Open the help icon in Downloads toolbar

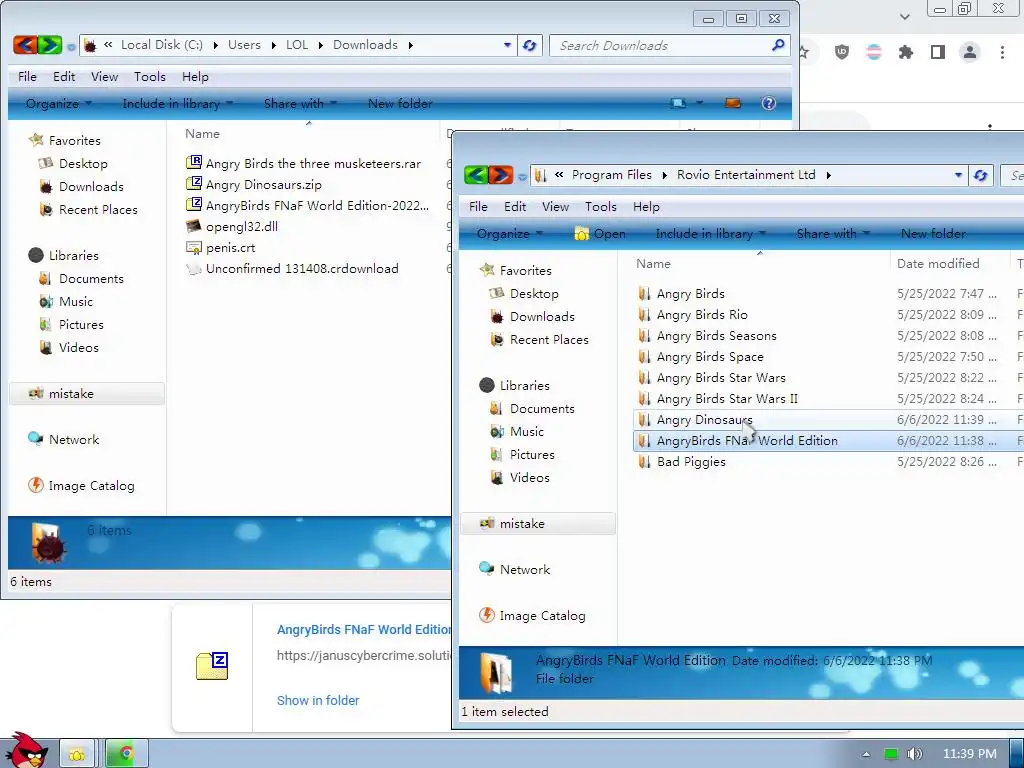(x=769, y=103)
